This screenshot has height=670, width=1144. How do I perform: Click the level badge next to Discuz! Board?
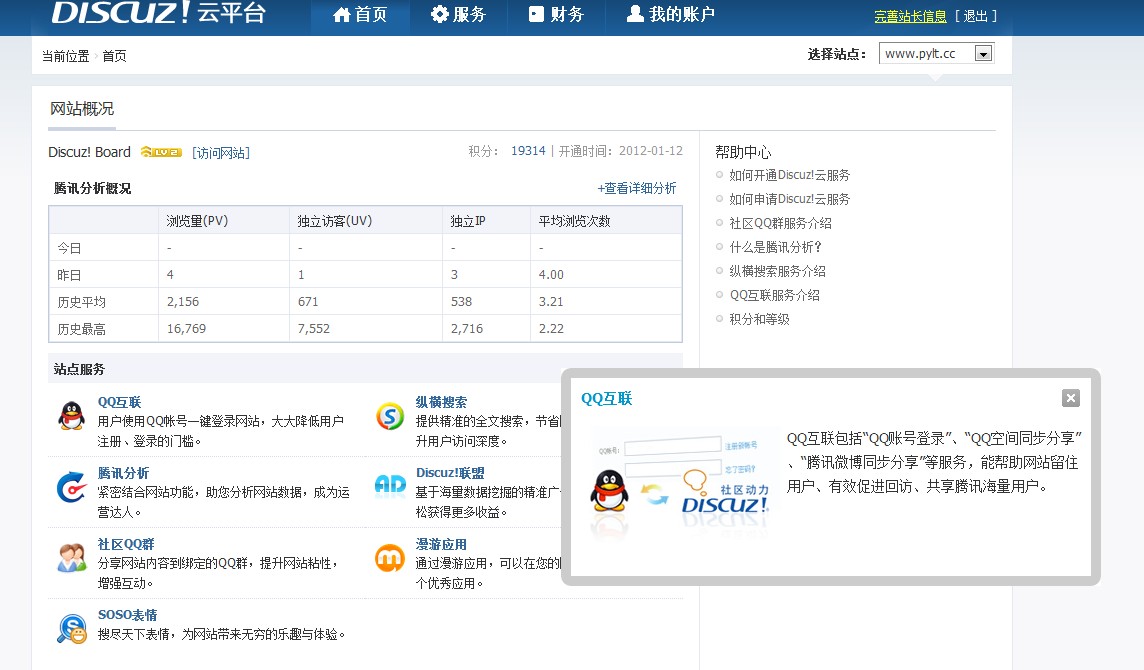coord(161,152)
